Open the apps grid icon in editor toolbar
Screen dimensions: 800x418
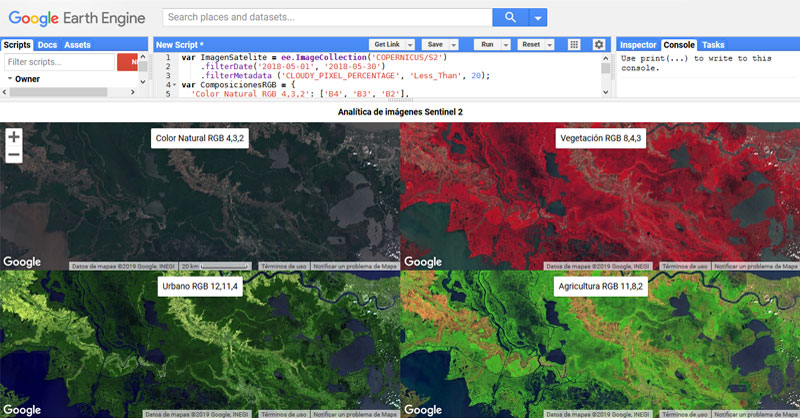tap(574, 44)
